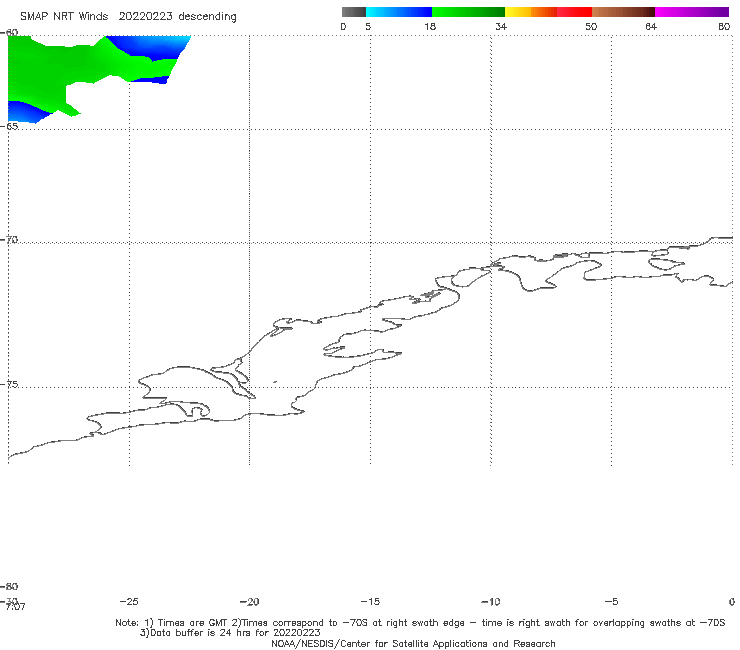Click the red segment of the color bar
740x650 pixels.
click(x=574, y=12)
